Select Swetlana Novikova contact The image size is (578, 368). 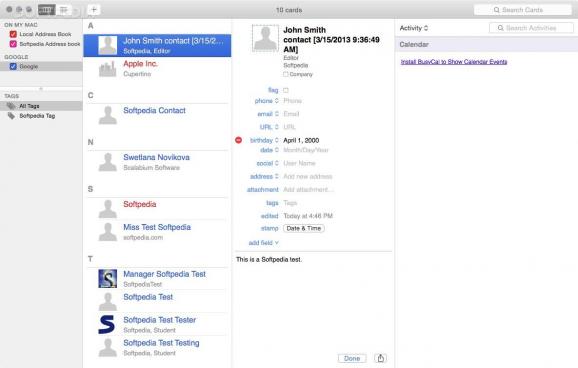(157, 162)
